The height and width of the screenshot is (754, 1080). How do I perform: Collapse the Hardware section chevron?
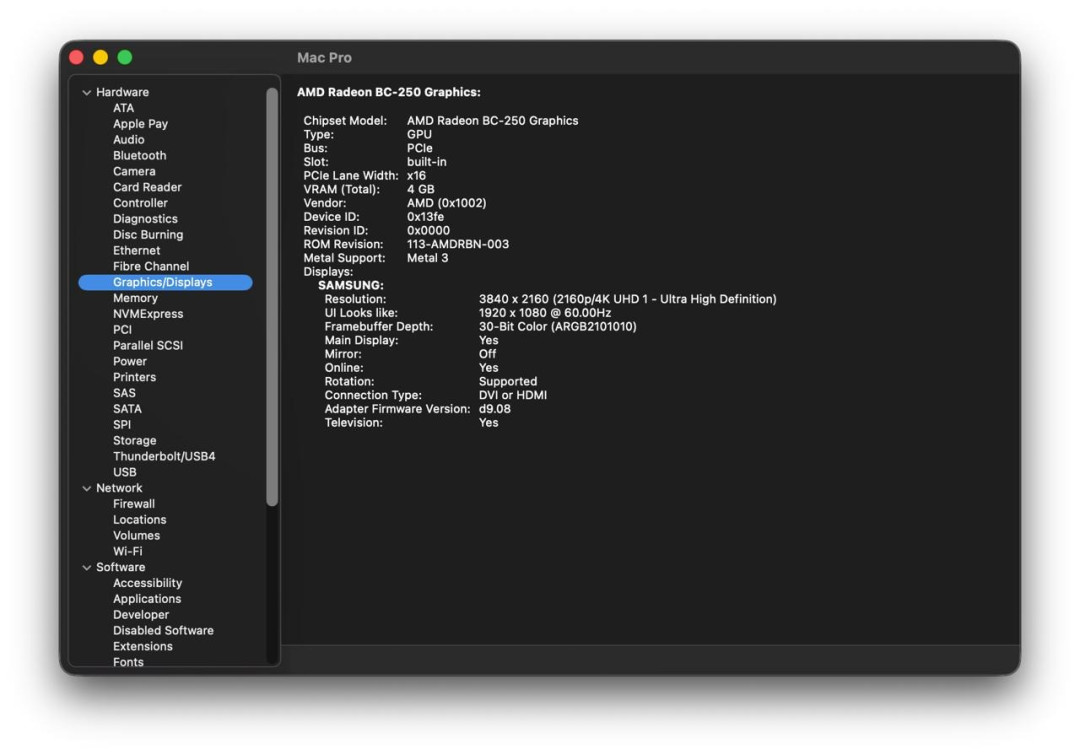(x=87, y=92)
